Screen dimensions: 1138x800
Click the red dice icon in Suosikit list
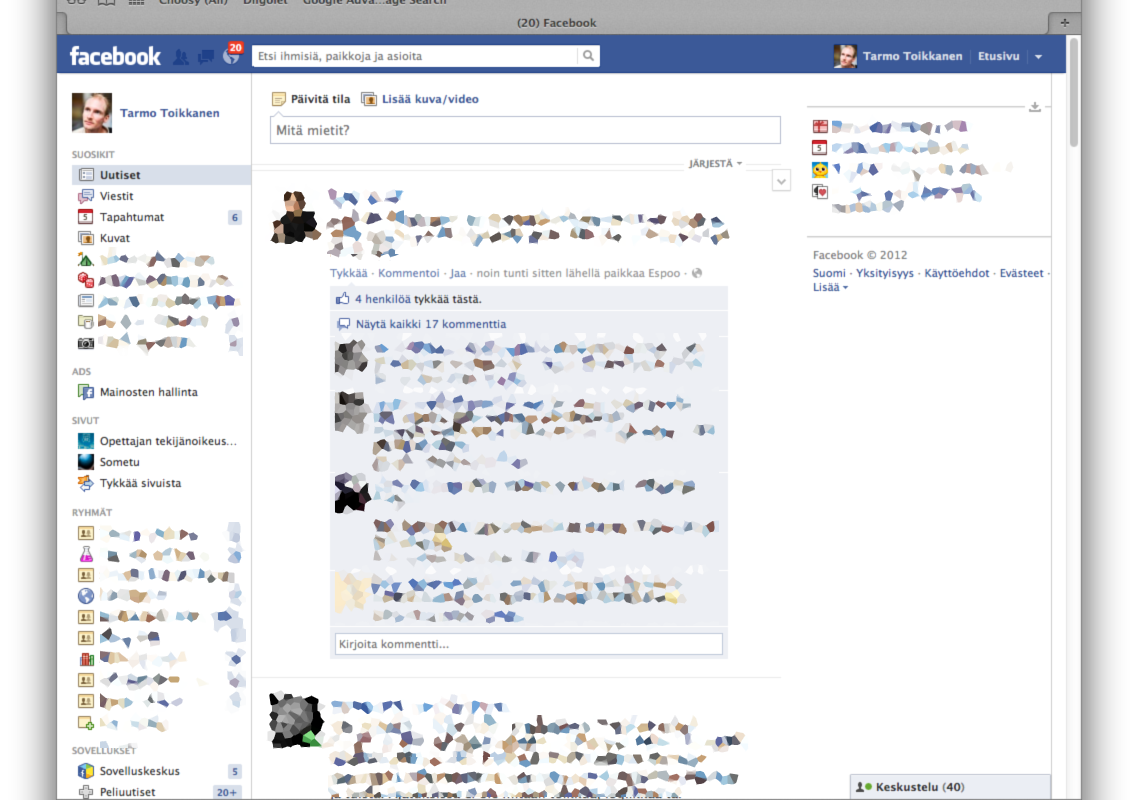click(x=86, y=279)
